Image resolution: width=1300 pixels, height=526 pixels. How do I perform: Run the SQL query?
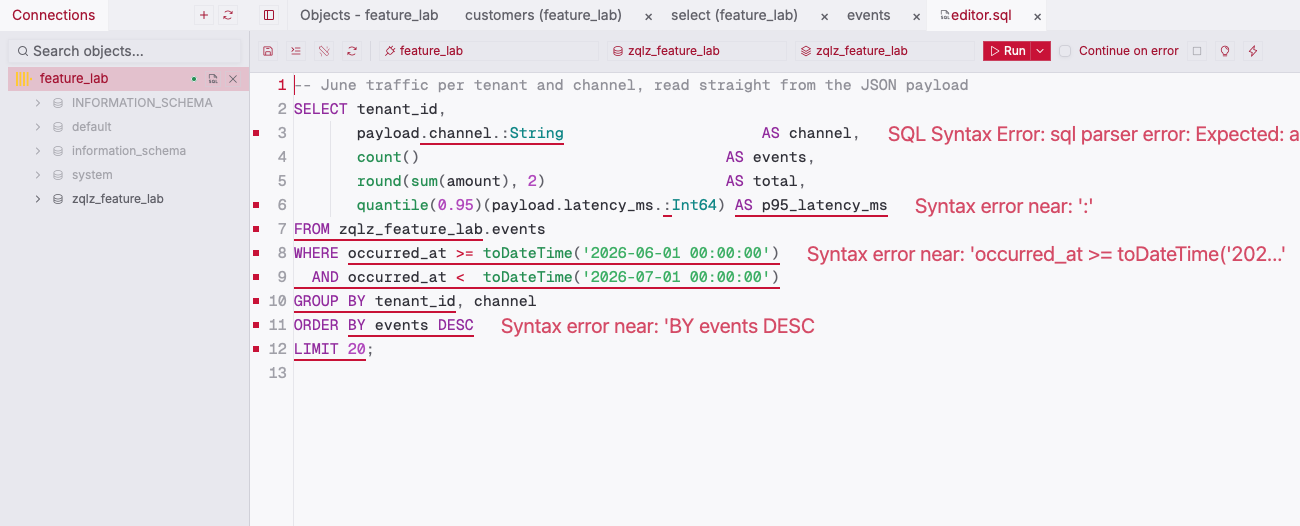pos(1008,51)
